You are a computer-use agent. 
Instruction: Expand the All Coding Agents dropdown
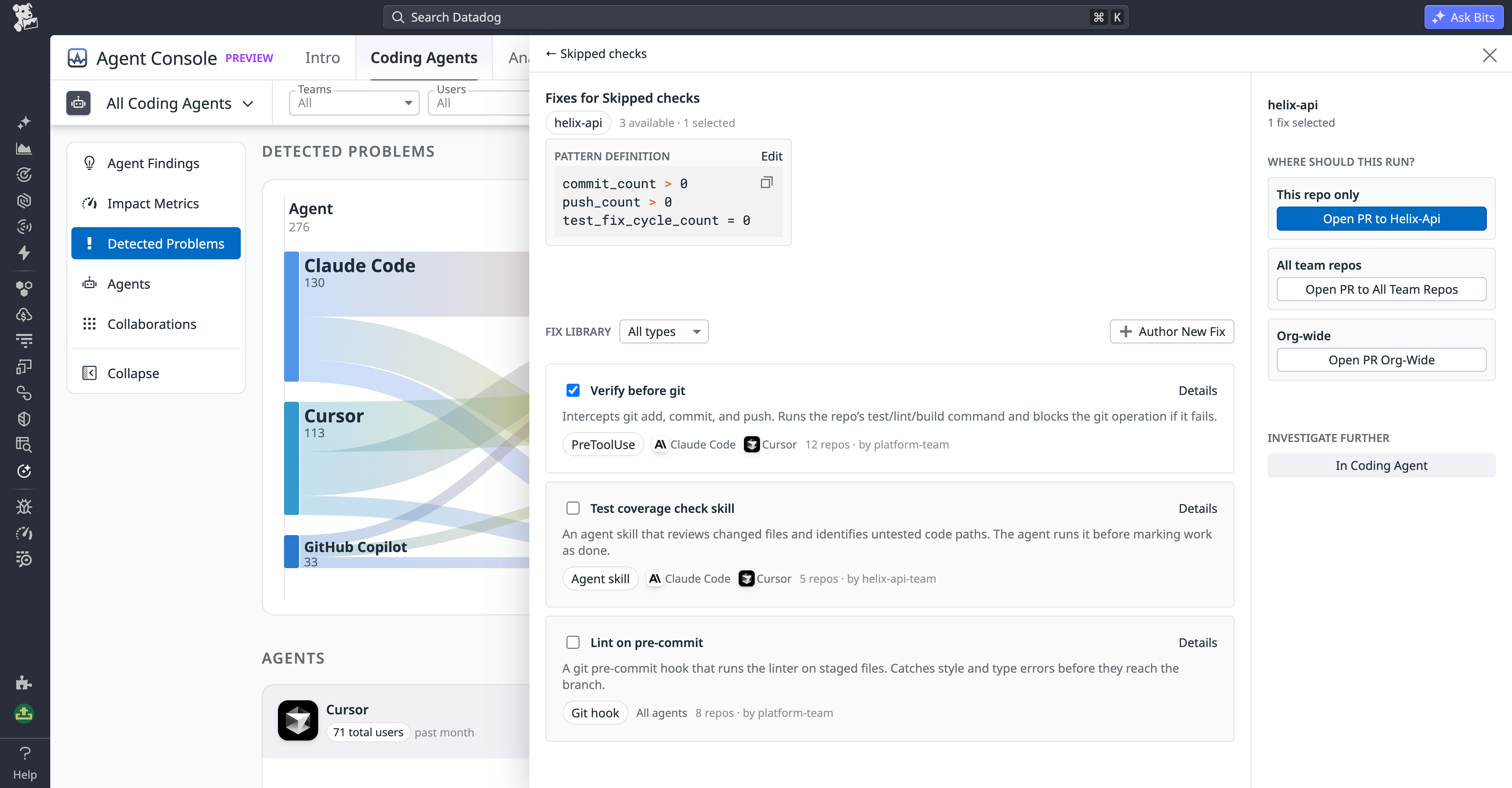(x=180, y=104)
